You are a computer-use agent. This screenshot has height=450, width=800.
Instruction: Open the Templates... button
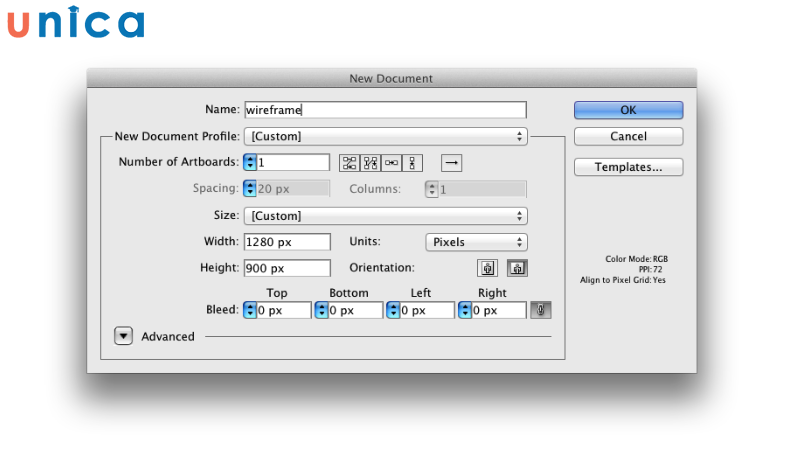[x=628, y=167]
